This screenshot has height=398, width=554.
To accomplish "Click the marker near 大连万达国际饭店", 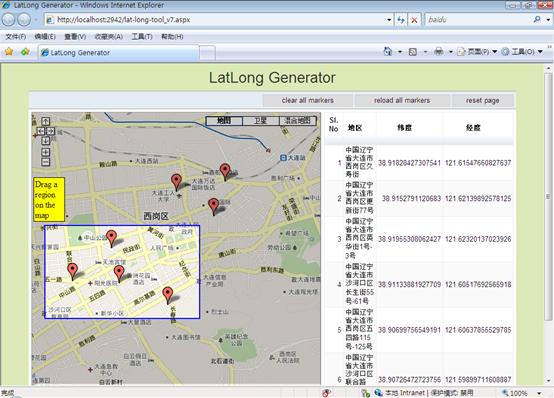I will pos(176,183).
